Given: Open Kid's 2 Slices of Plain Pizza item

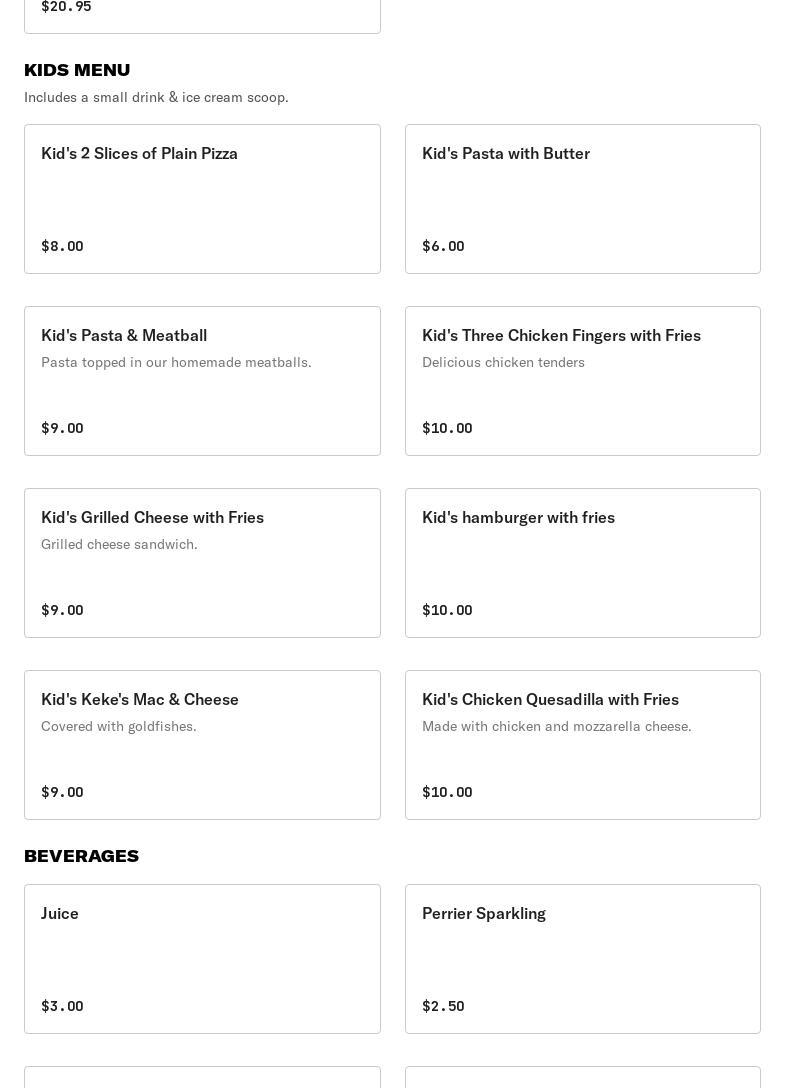Looking at the screenshot, I should [202, 199].
